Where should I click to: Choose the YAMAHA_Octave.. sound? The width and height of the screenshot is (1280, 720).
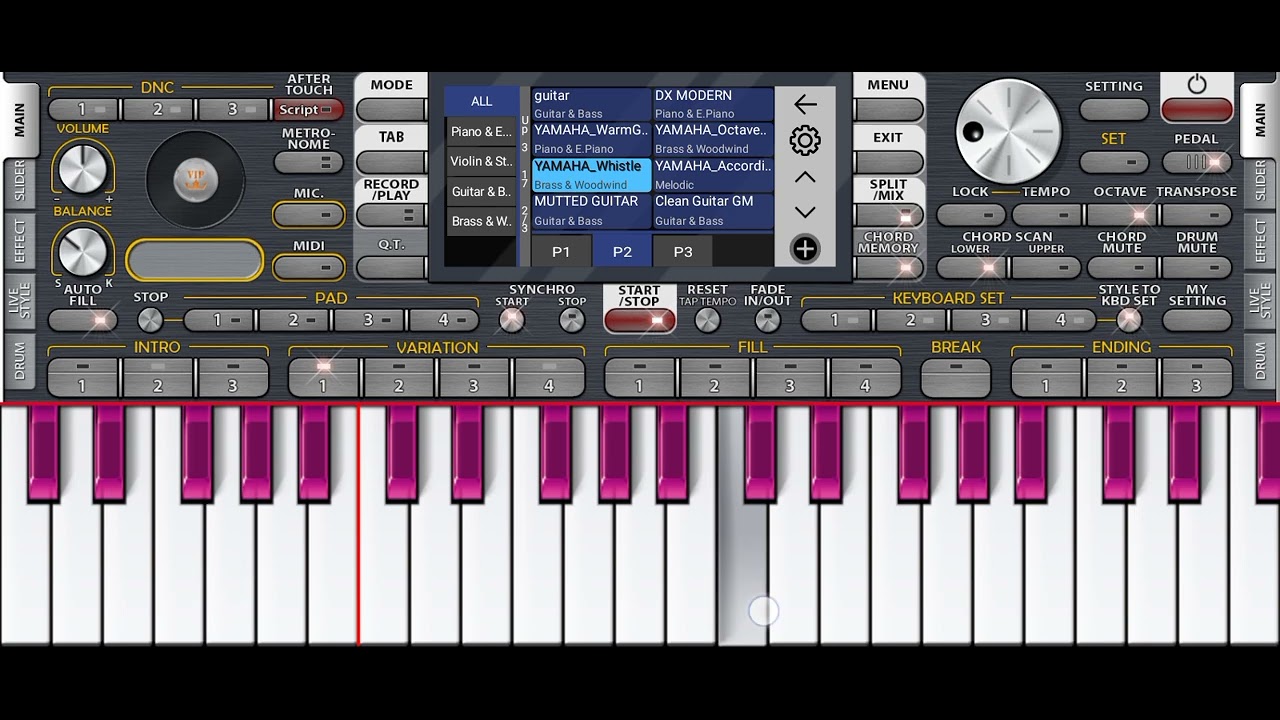tap(713, 139)
